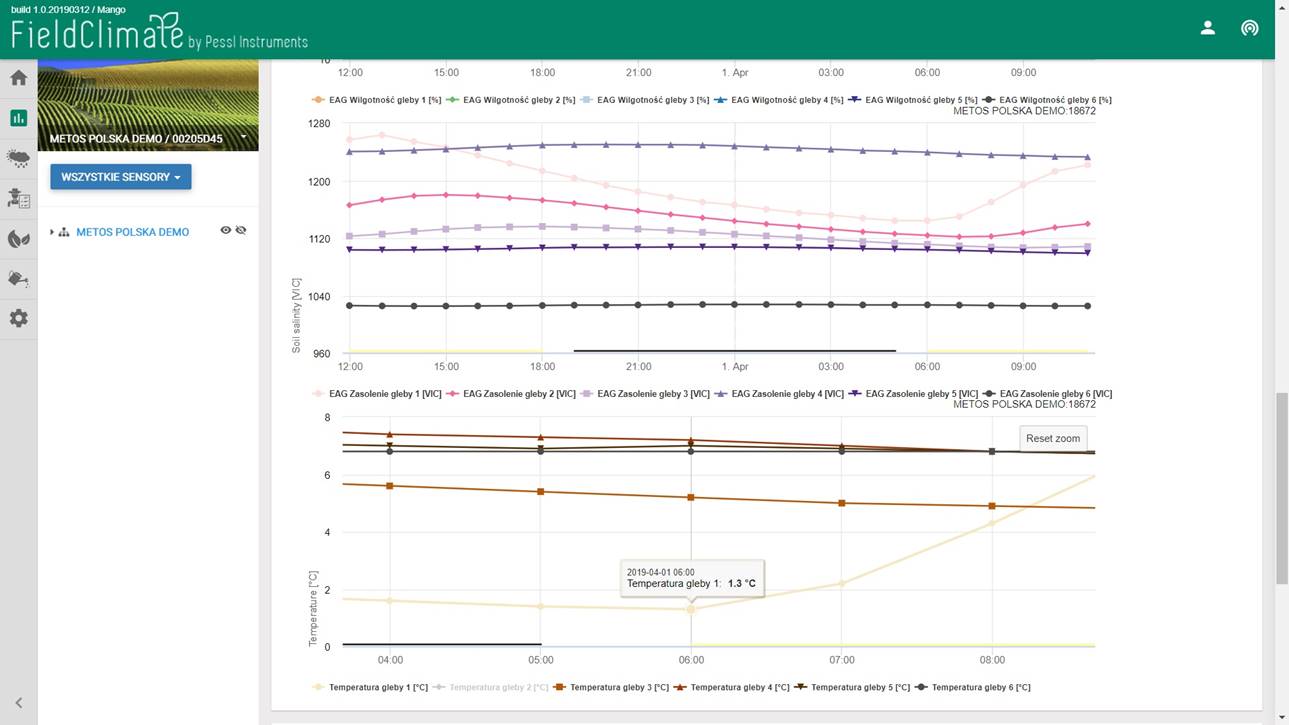Open the Home dashboard sidebar icon

[x=18, y=78]
